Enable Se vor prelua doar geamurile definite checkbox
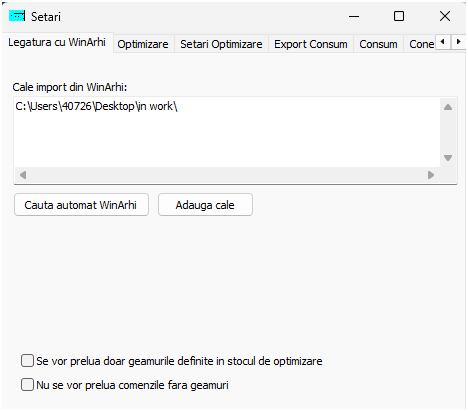Screen dimensions: 468x411 (x=27, y=361)
